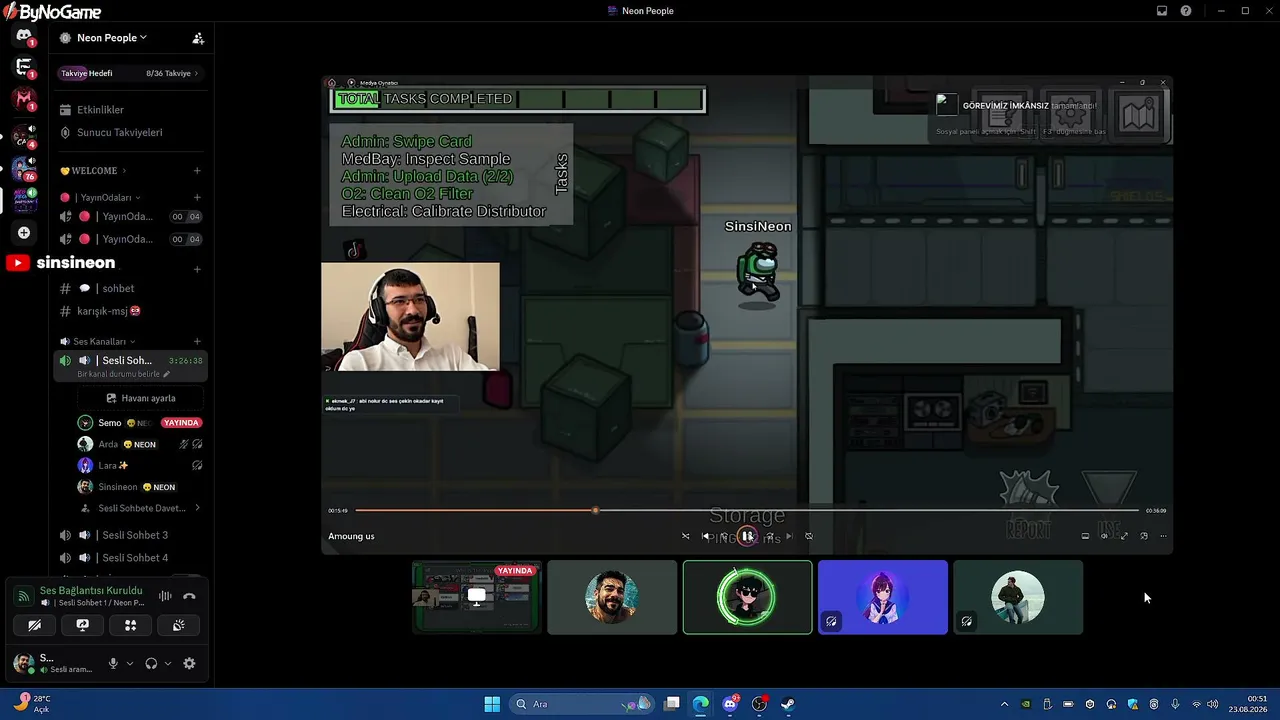Join Sesli Sohbet 3 voice channel
Screen dimensions: 1280x720
(130, 535)
